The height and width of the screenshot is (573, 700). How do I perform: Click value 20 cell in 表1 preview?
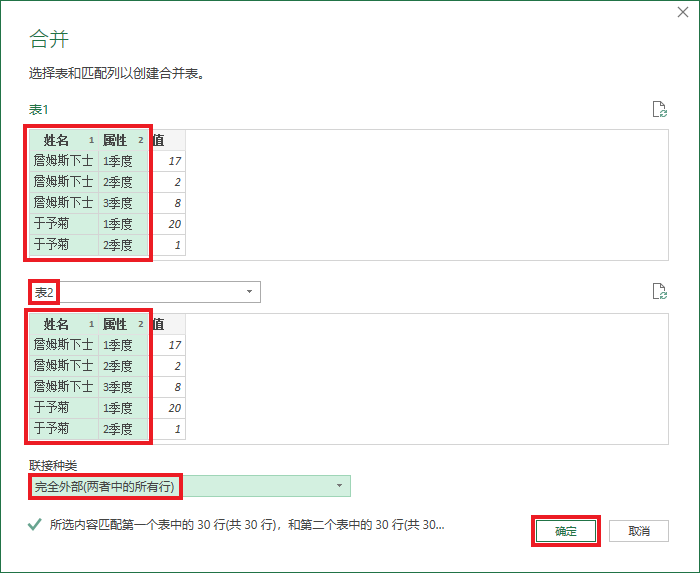tap(167, 224)
